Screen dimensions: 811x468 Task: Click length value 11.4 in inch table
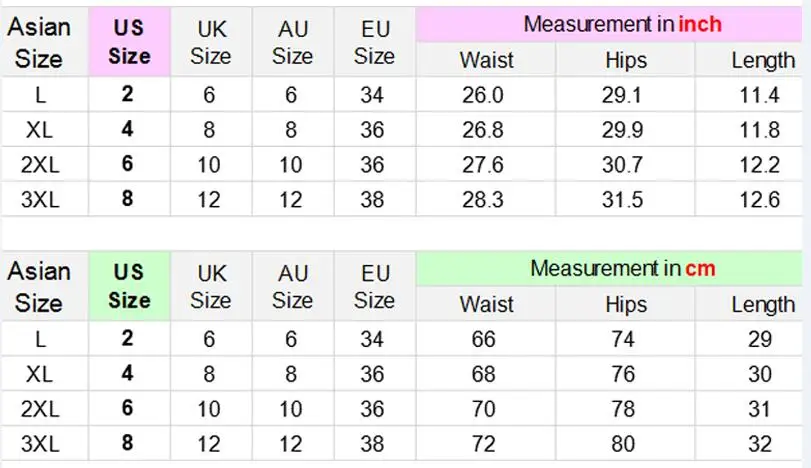point(759,95)
